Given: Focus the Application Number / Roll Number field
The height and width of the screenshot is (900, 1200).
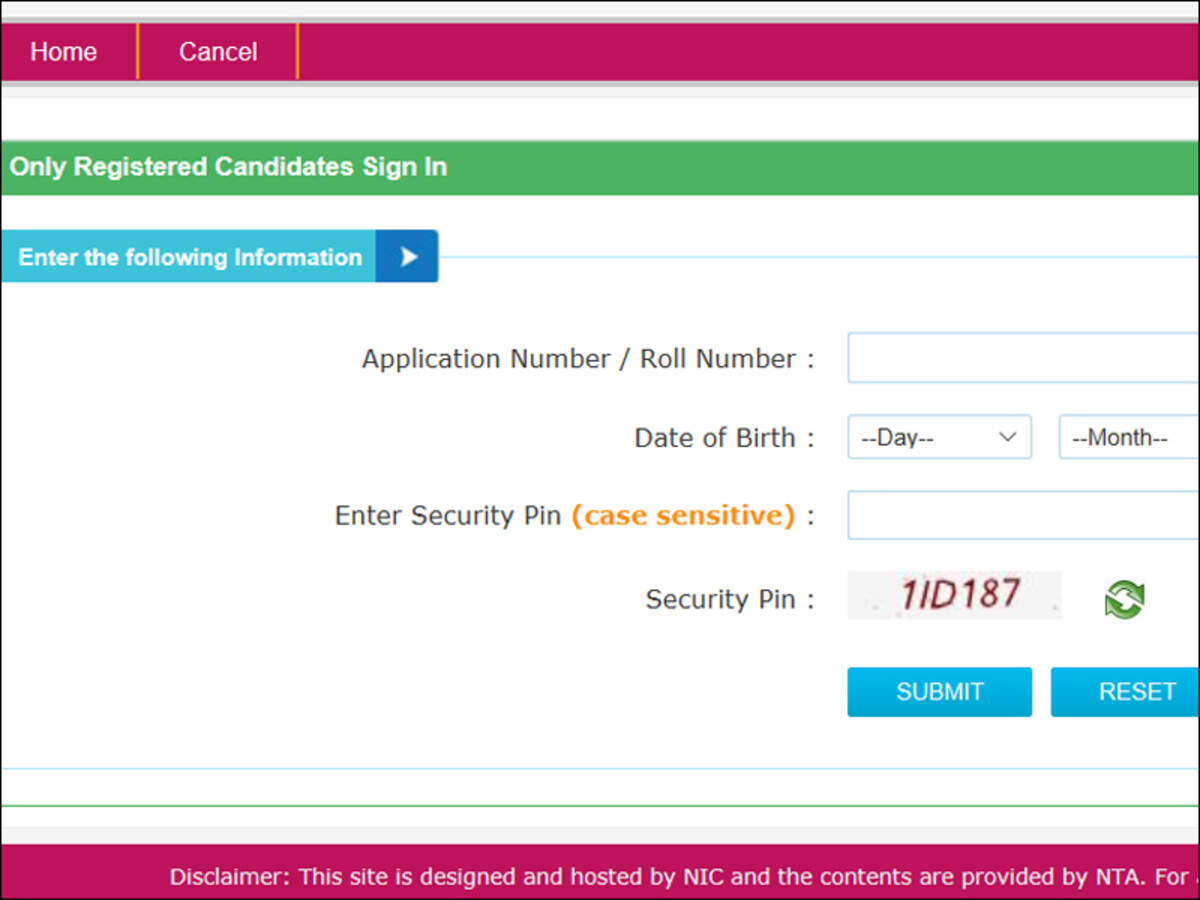Looking at the screenshot, I should 1023,358.
